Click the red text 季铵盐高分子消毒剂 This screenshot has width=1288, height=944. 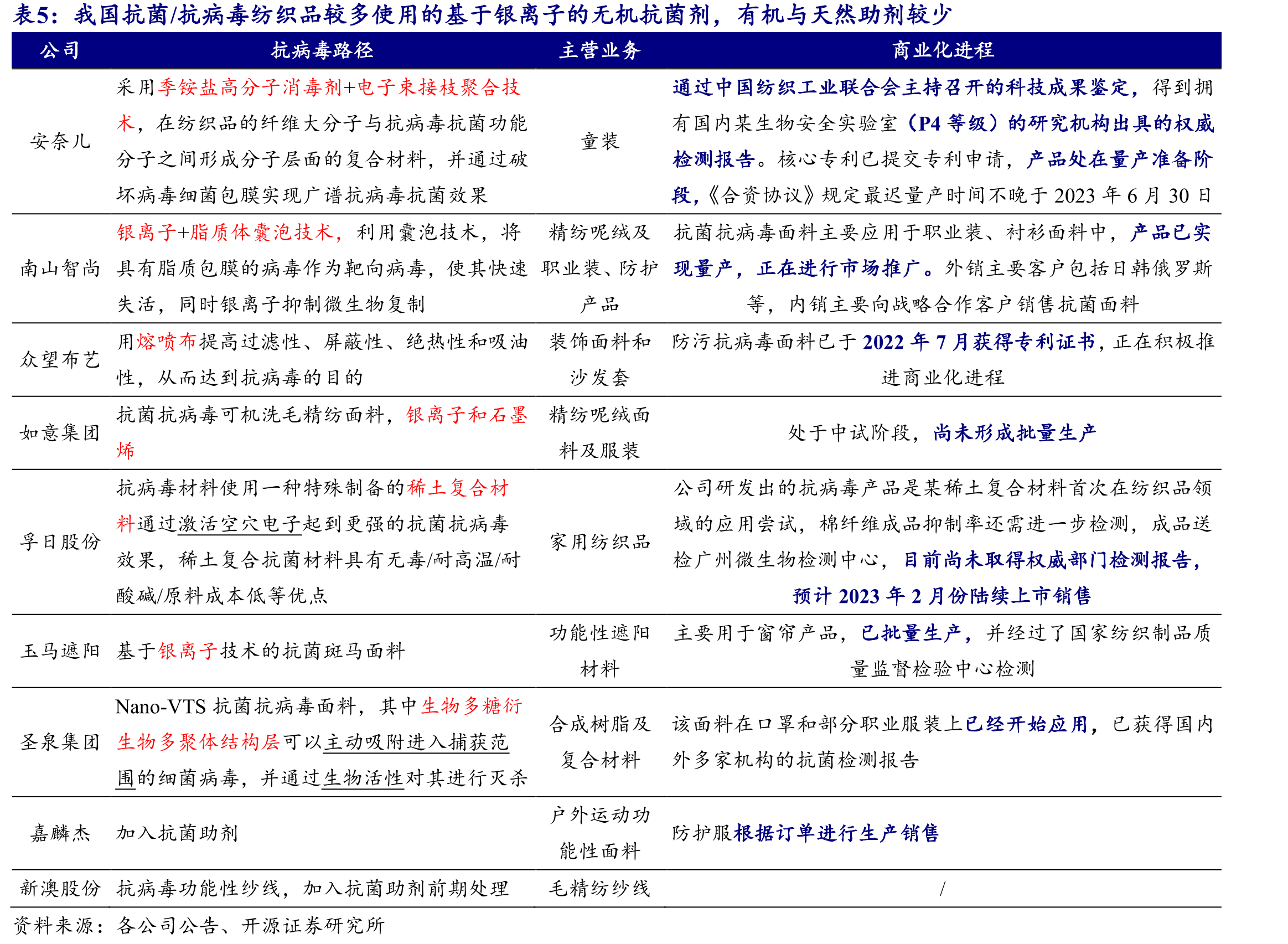pyautogui.click(x=250, y=87)
